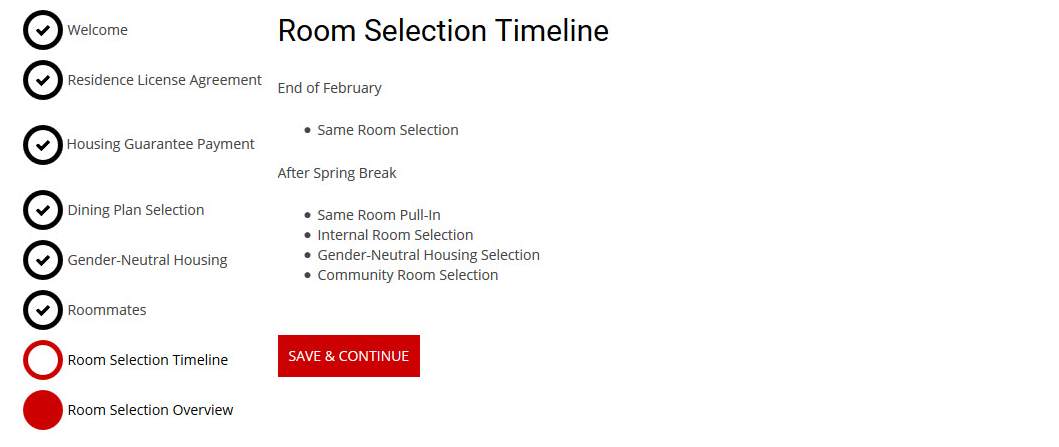
Task: Open the Roommates step label
Action: pyautogui.click(x=106, y=310)
